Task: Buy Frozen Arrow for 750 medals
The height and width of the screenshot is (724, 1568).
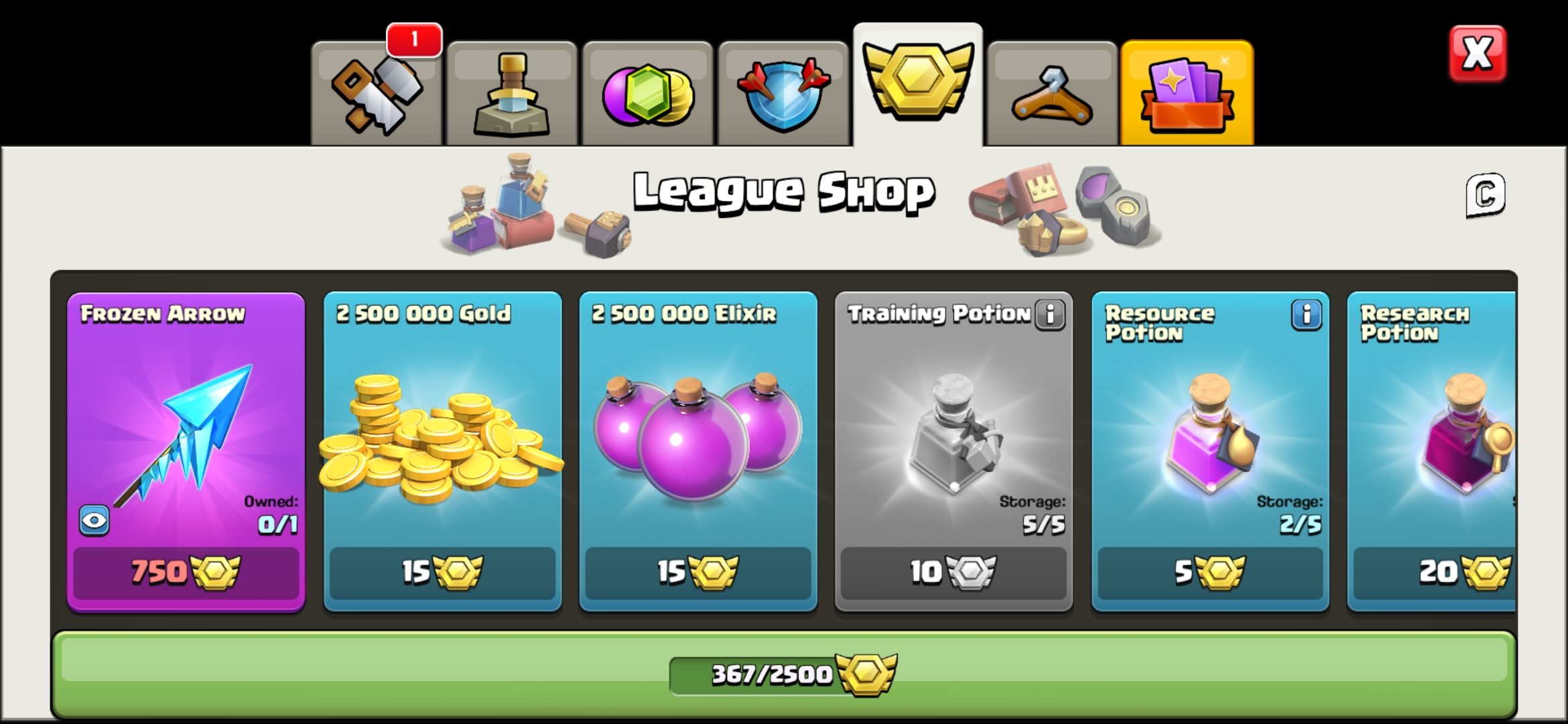Action: (x=186, y=572)
